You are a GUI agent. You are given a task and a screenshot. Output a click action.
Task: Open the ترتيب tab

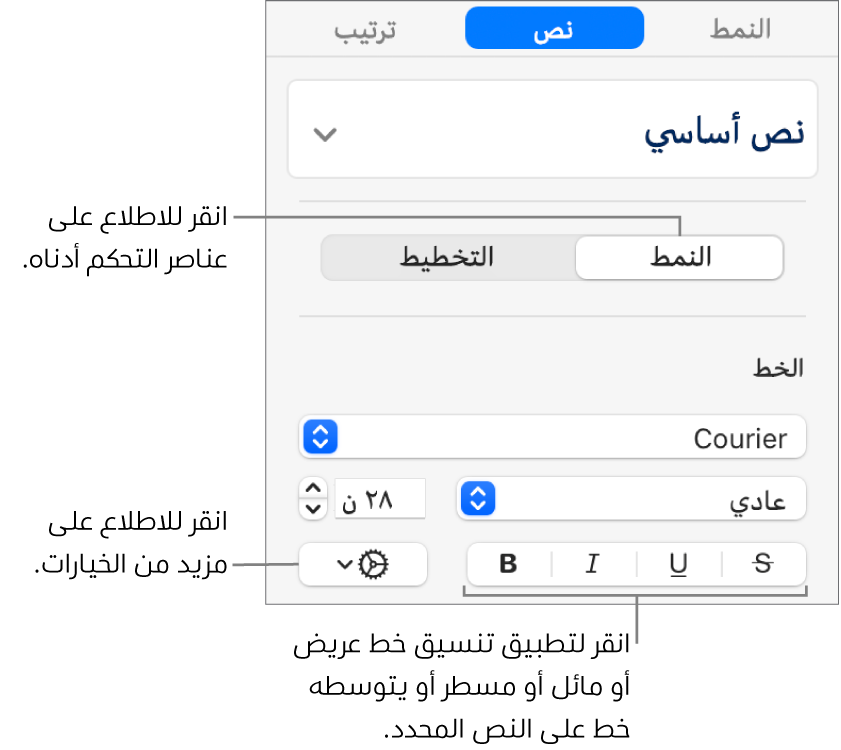[x=365, y=30]
